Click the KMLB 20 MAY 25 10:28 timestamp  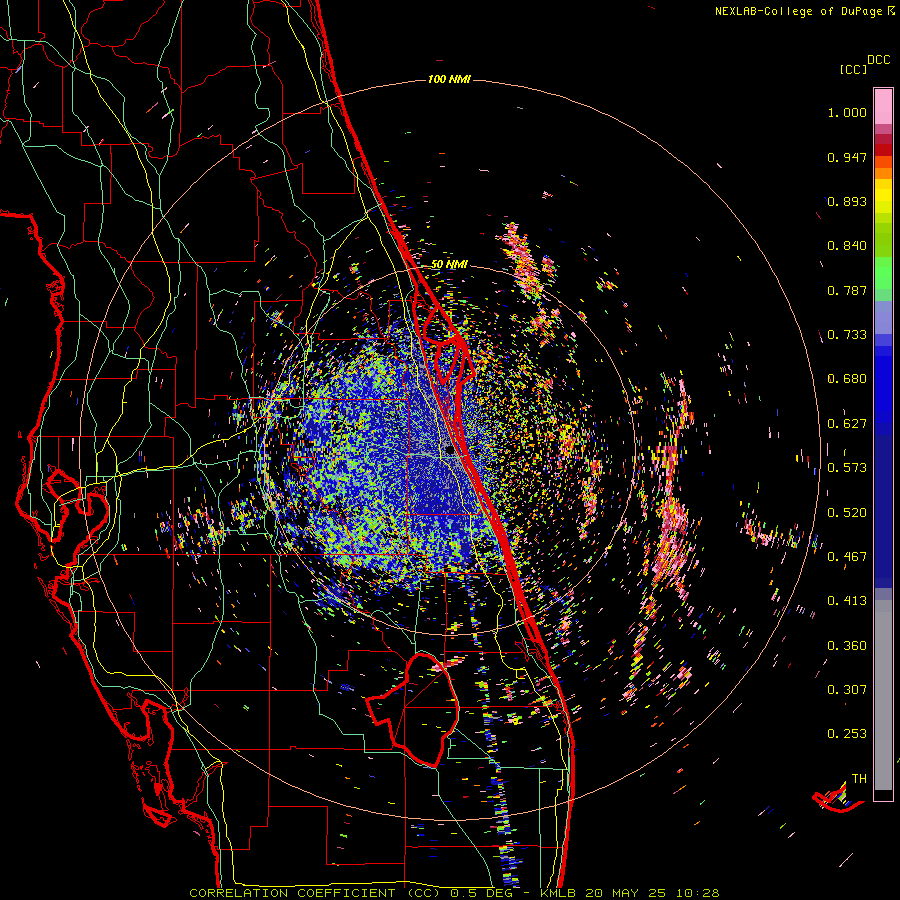pyautogui.click(x=630, y=893)
